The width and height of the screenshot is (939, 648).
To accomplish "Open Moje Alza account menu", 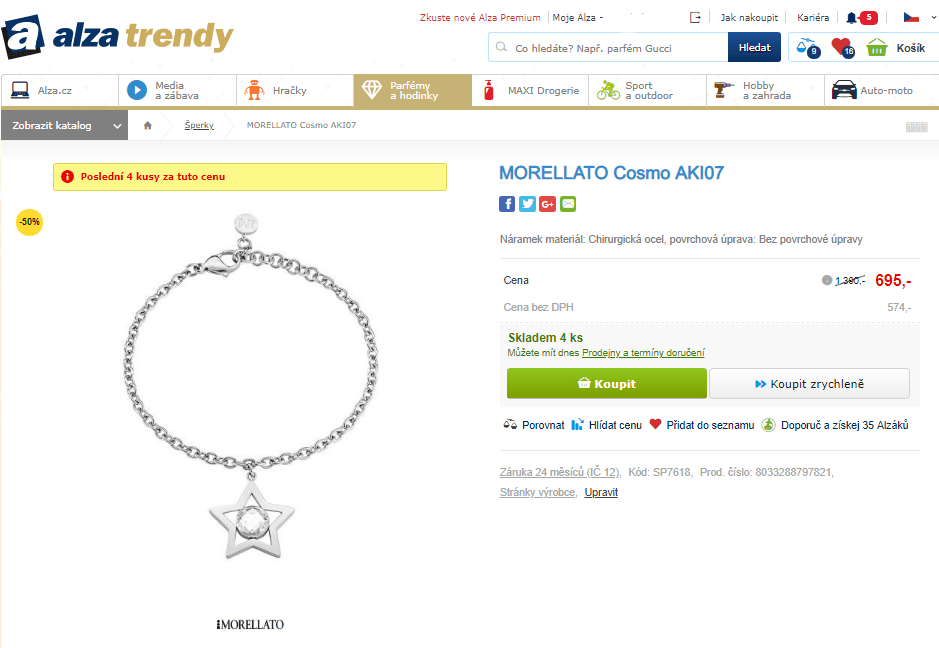I will 578,17.
